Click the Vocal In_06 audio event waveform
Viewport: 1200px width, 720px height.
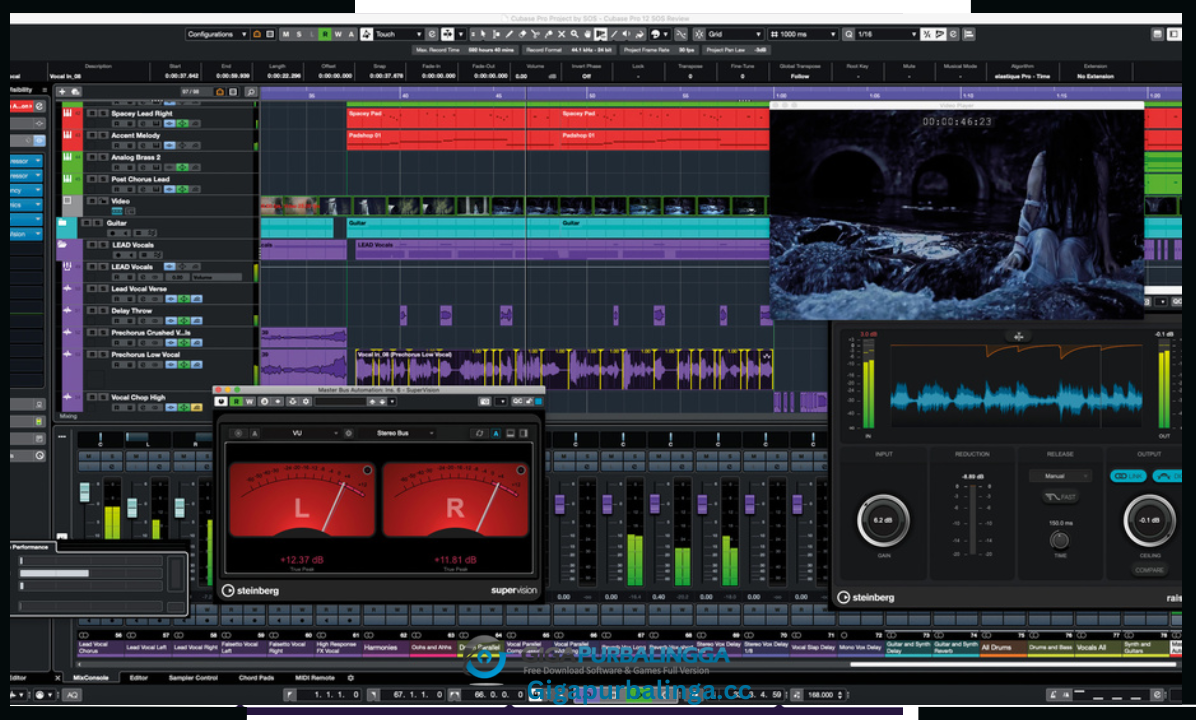[565, 371]
